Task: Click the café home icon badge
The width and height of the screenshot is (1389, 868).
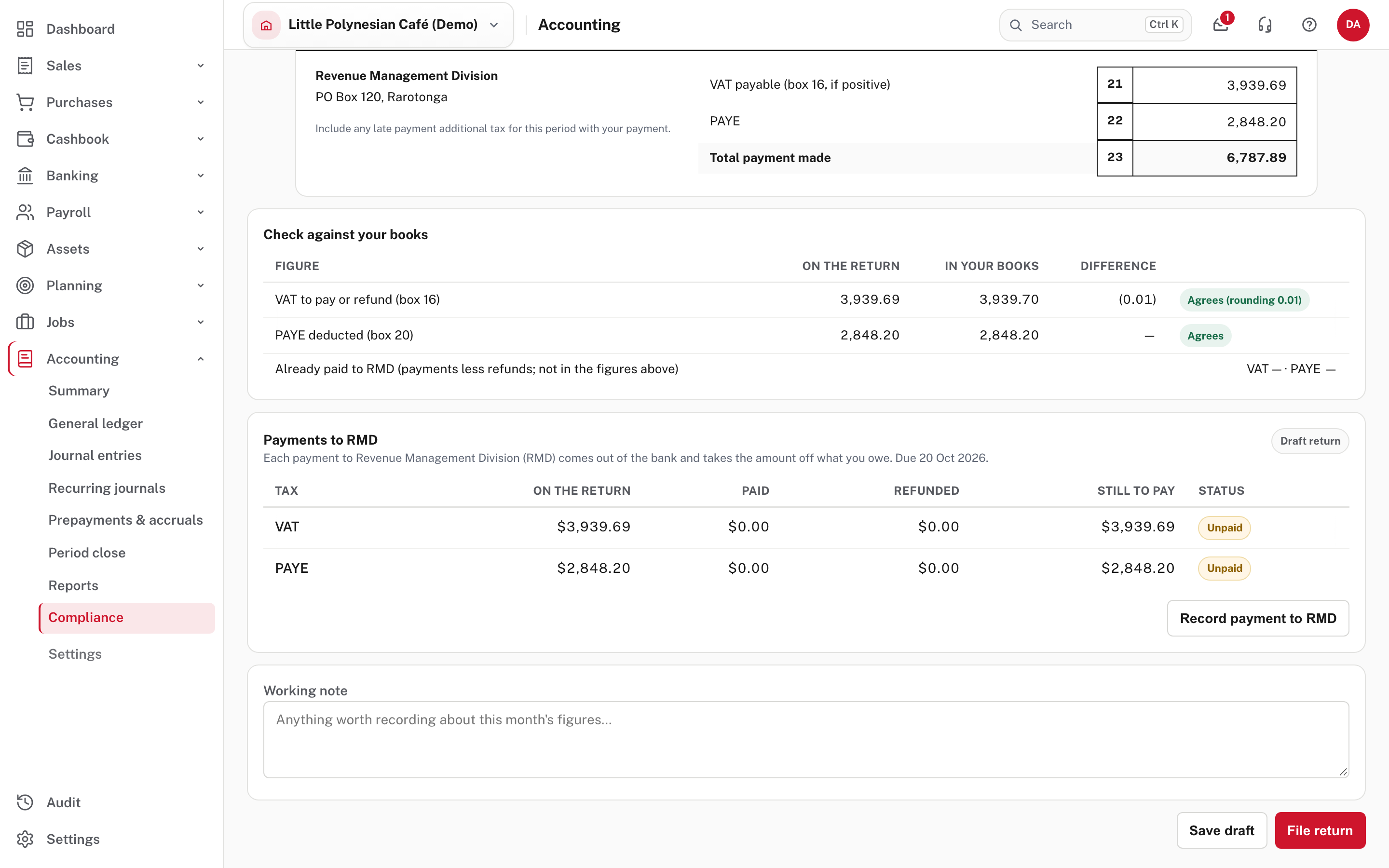Action: [266, 25]
